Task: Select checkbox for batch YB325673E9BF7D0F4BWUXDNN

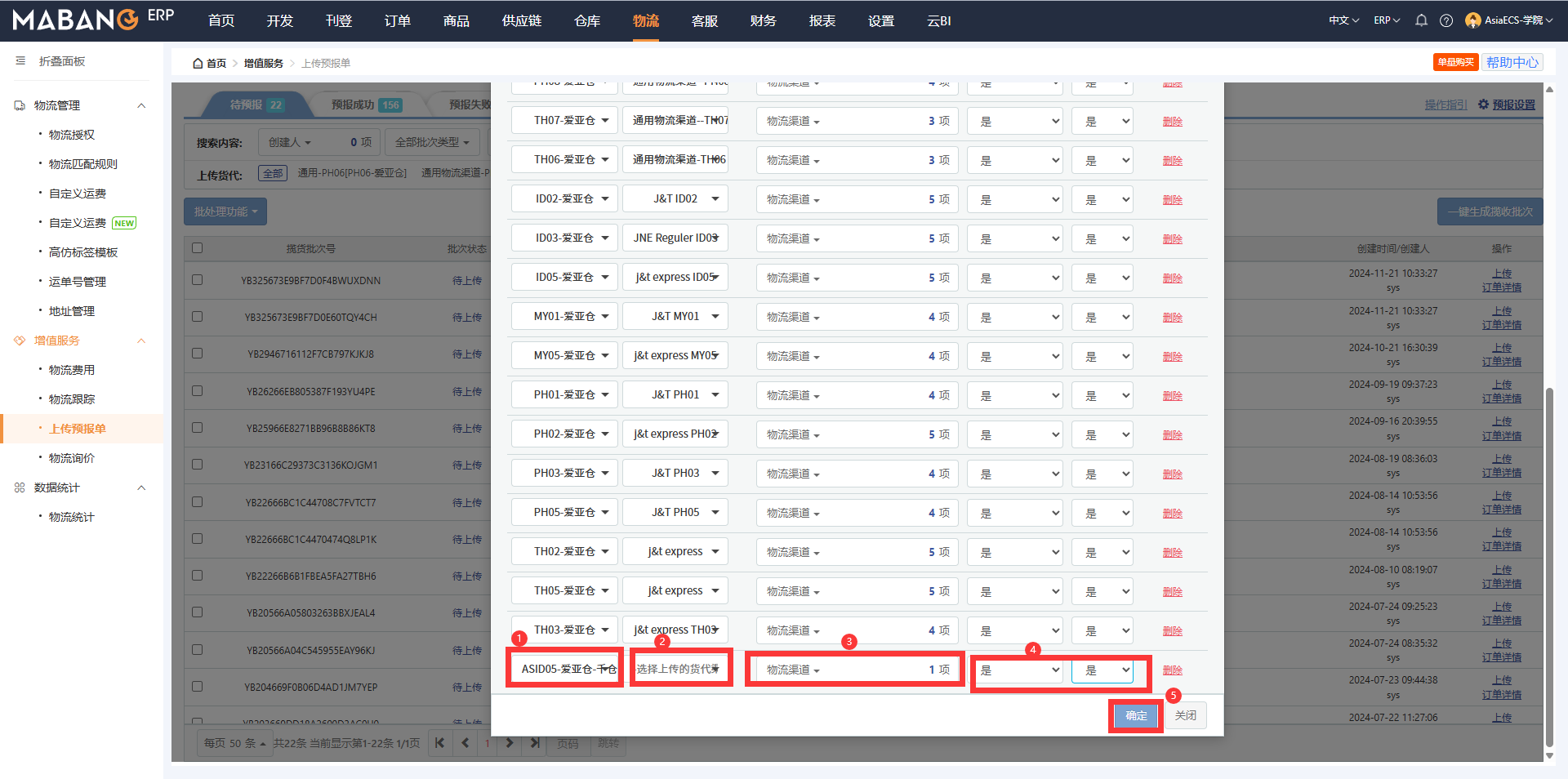Action: [197, 279]
